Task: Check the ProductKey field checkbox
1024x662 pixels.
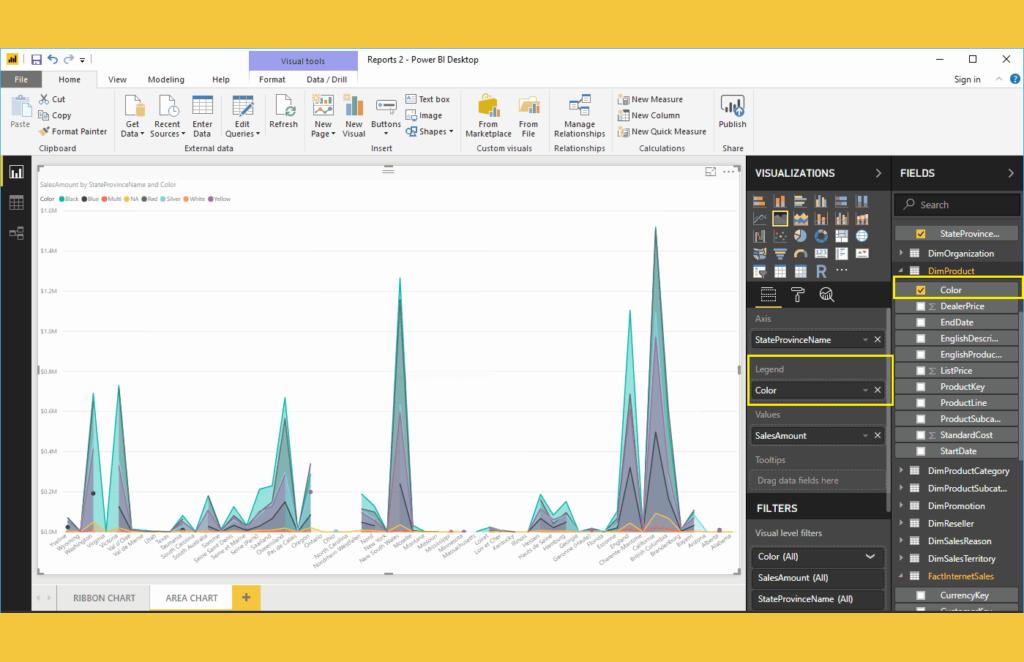Action: [921, 386]
